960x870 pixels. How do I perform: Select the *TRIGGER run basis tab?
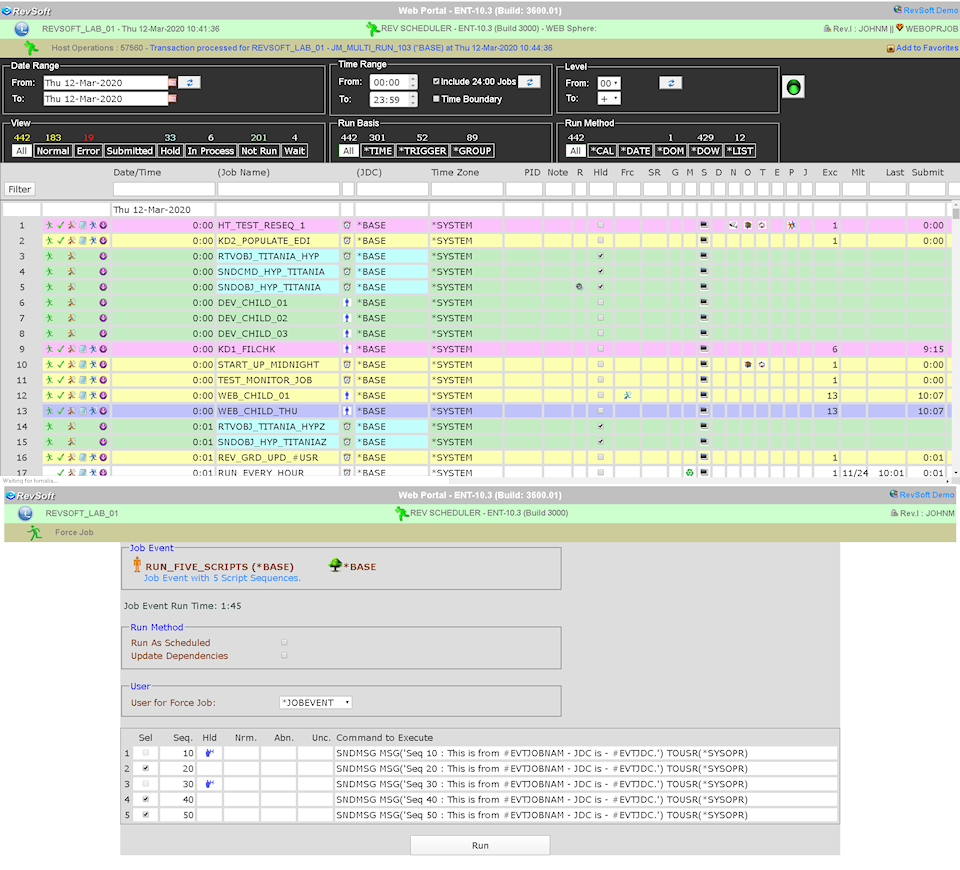(423, 151)
